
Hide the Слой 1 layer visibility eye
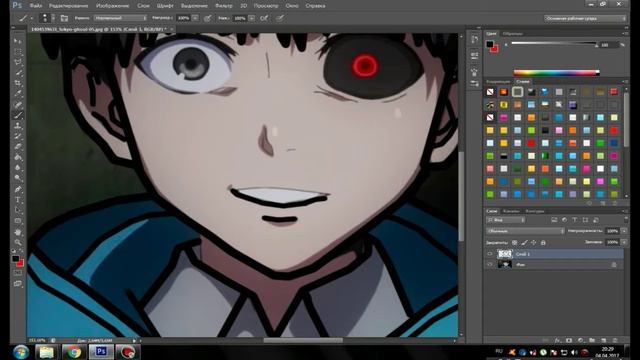[490, 254]
